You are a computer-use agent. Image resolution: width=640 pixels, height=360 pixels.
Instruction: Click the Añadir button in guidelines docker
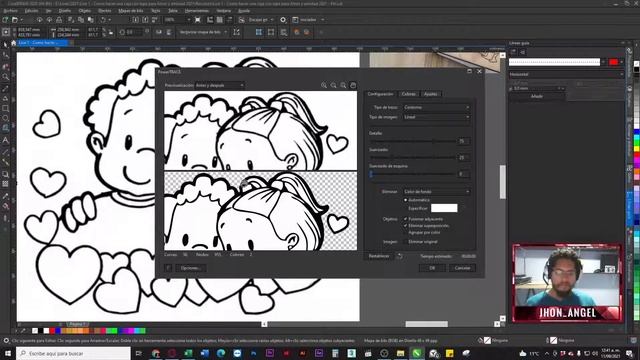537,96
